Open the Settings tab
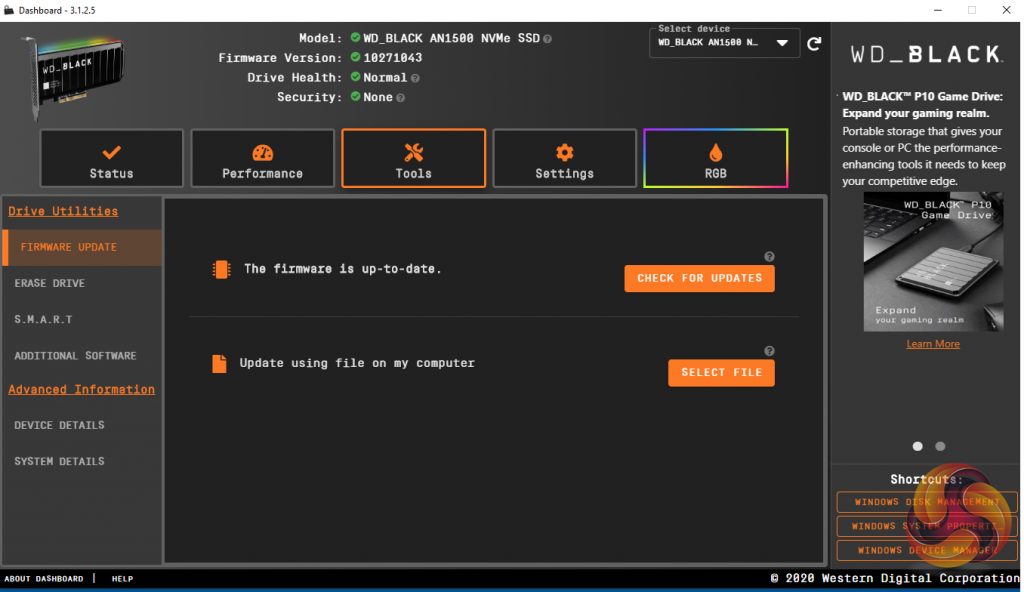This screenshot has width=1024, height=592. point(564,159)
